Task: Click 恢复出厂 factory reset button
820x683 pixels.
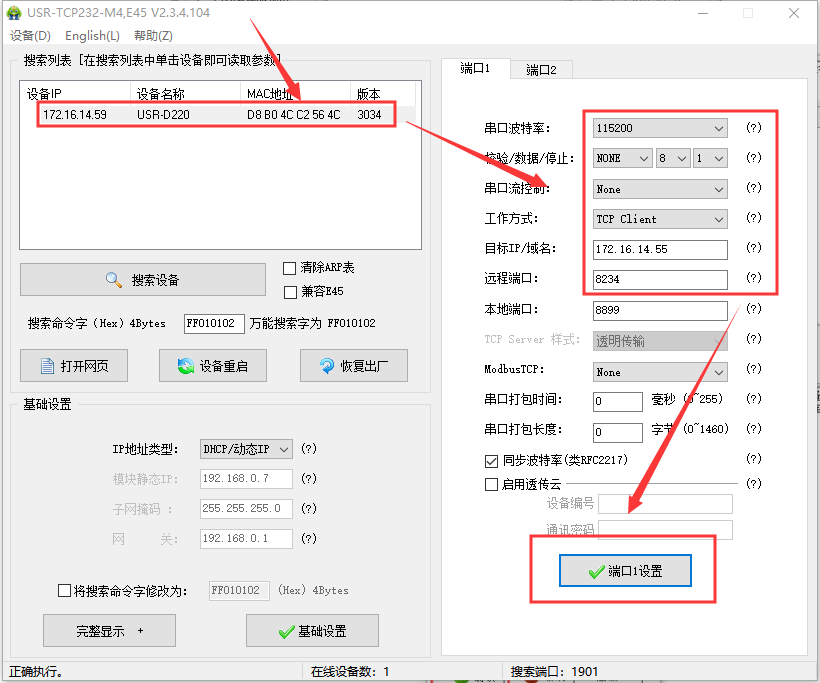Action: [353, 366]
